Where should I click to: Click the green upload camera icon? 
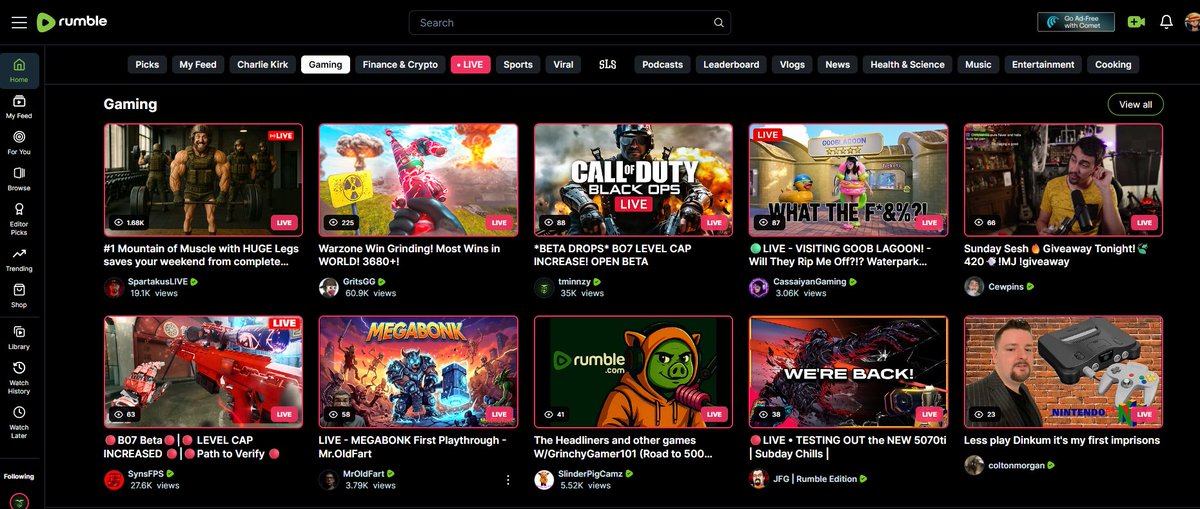coord(1135,22)
